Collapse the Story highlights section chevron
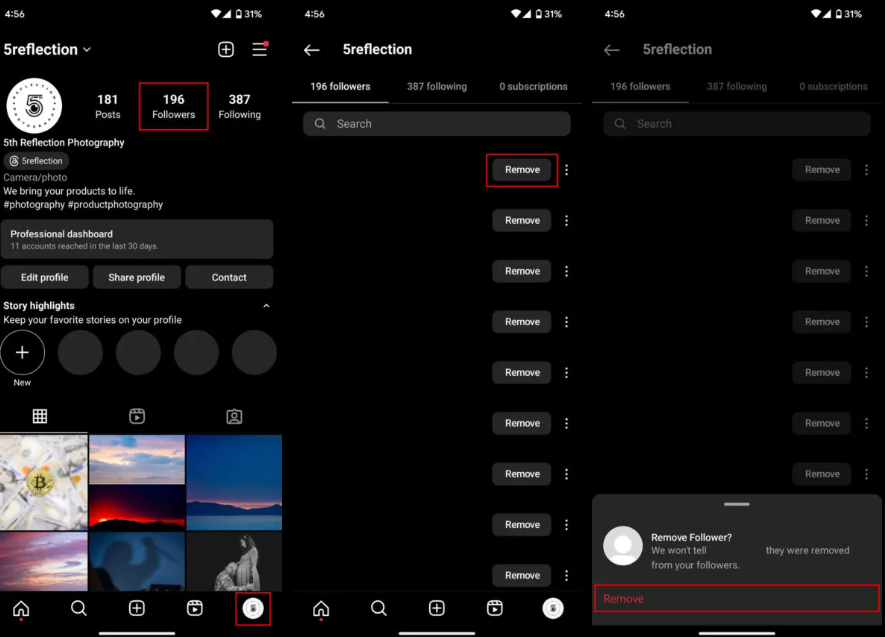885x637 pixels. tap(266, 306)
